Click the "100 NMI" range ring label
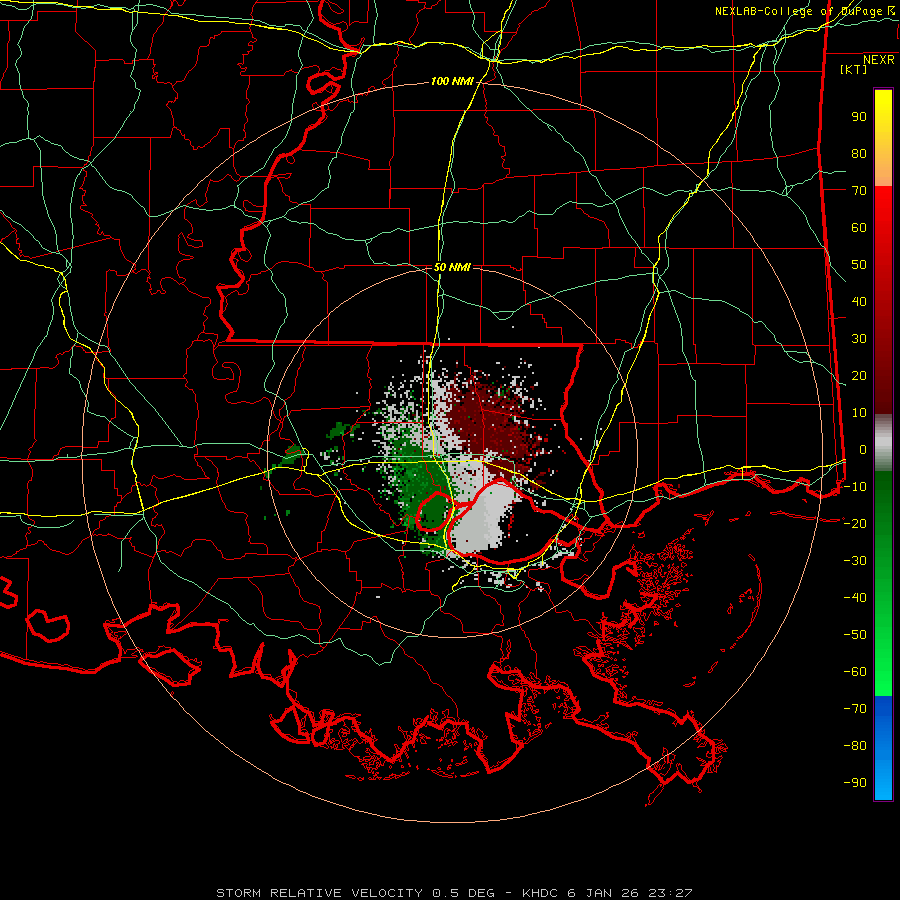 (452, 82)
